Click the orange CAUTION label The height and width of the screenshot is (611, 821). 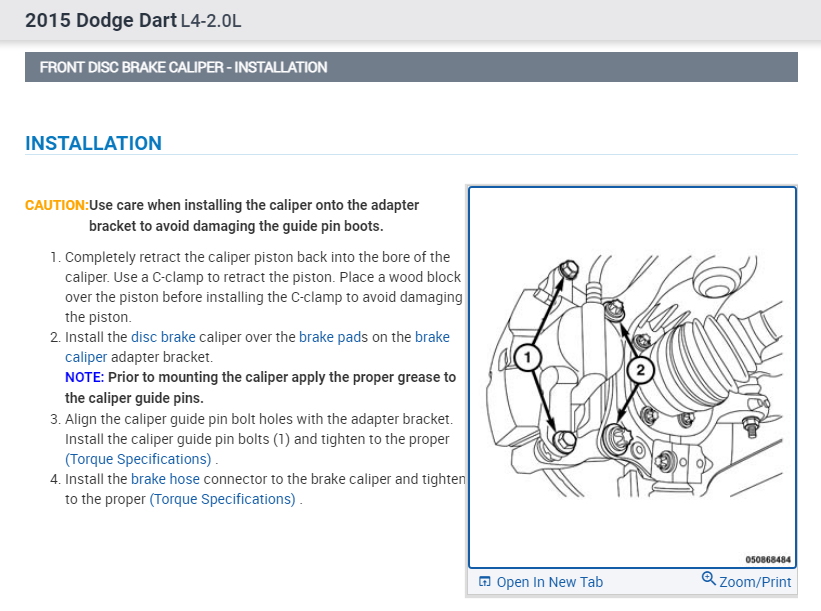pos(57,205)
